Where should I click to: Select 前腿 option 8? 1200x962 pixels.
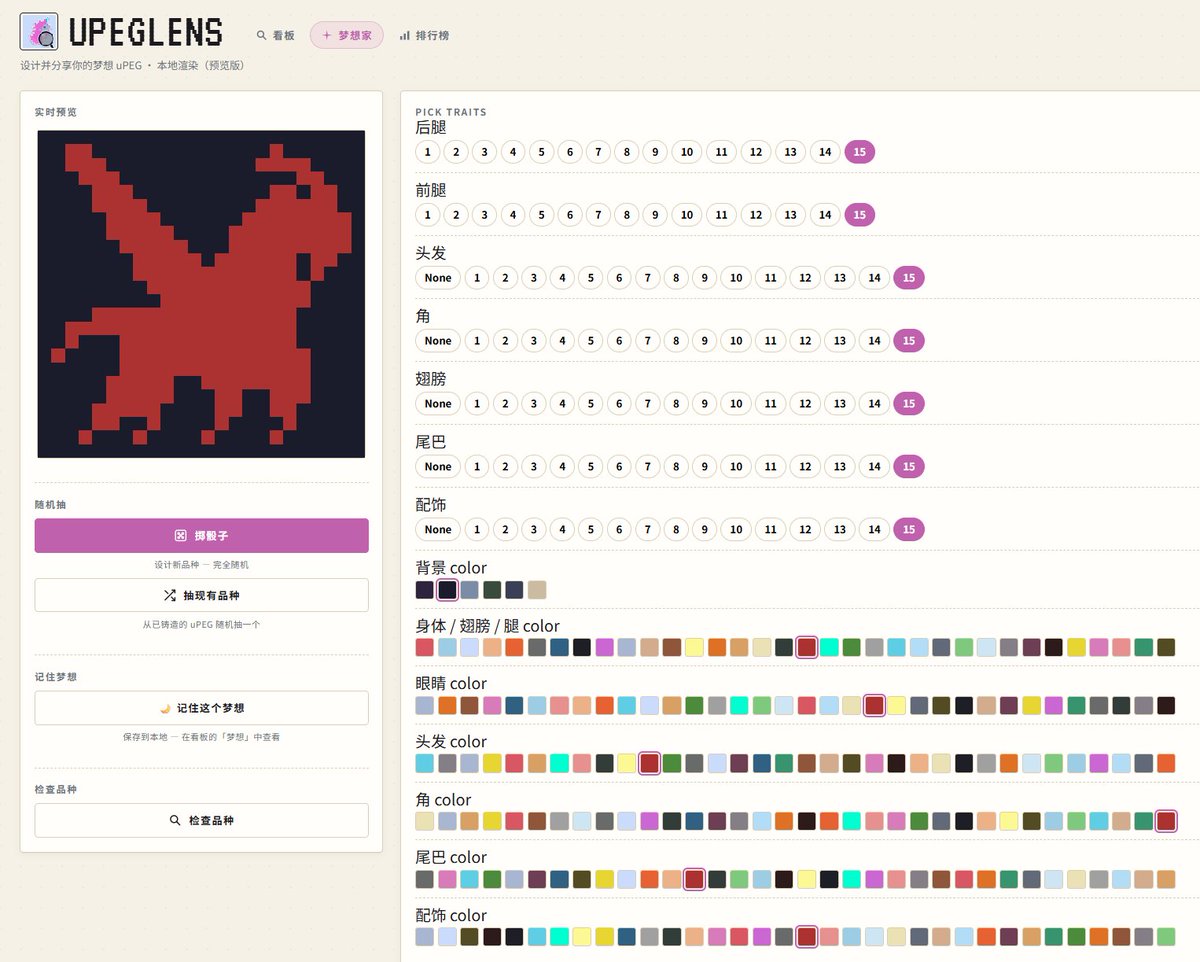click(626, 215)
